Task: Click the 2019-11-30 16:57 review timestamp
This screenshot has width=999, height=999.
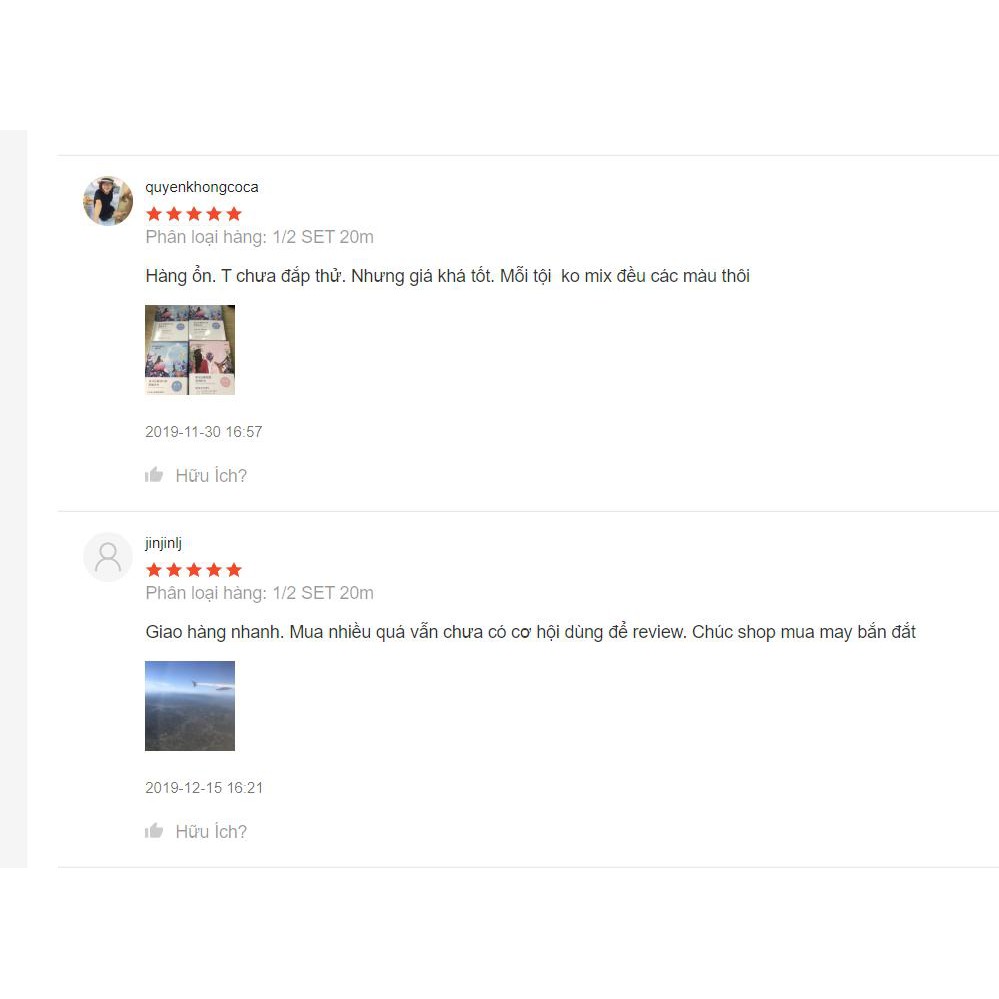Action: [204, 432]
